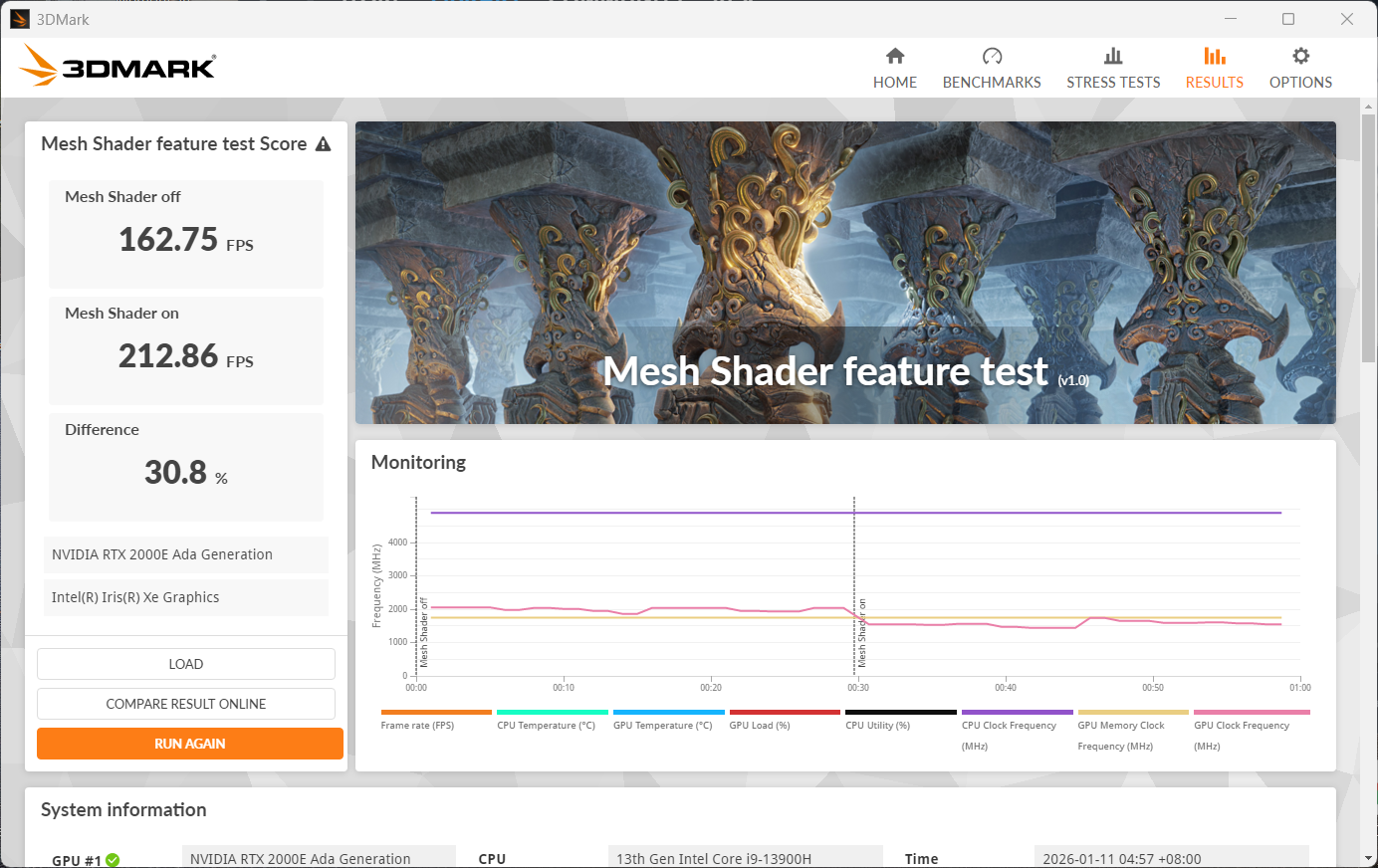This screenshot has height=868, width=1378.
Task: Click the vertical scrollbar down arrow
Action: [x=1369, y=858]
